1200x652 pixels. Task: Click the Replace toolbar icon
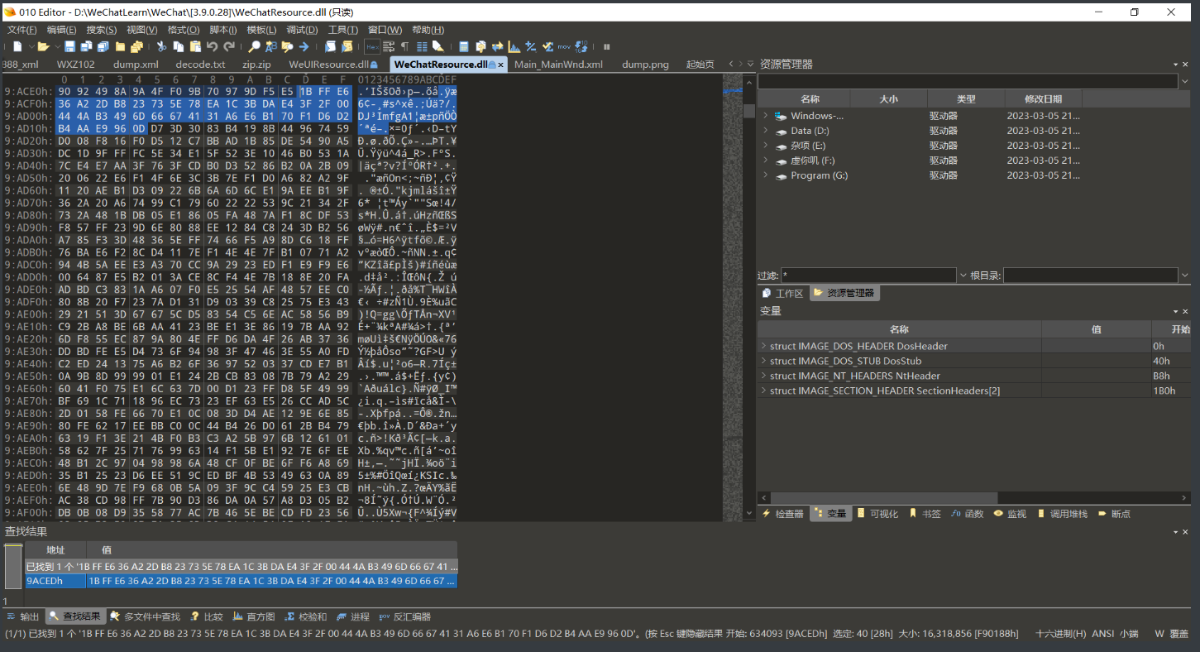271,46
